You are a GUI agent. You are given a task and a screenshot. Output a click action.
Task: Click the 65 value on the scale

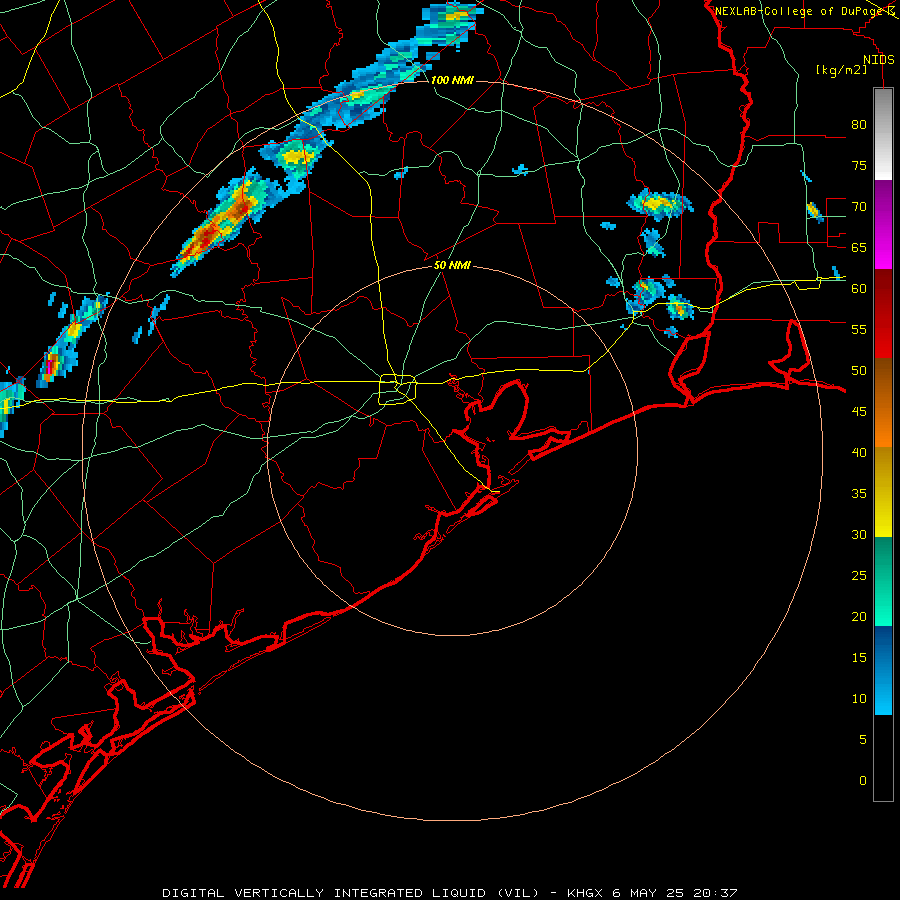pos(859,247)
